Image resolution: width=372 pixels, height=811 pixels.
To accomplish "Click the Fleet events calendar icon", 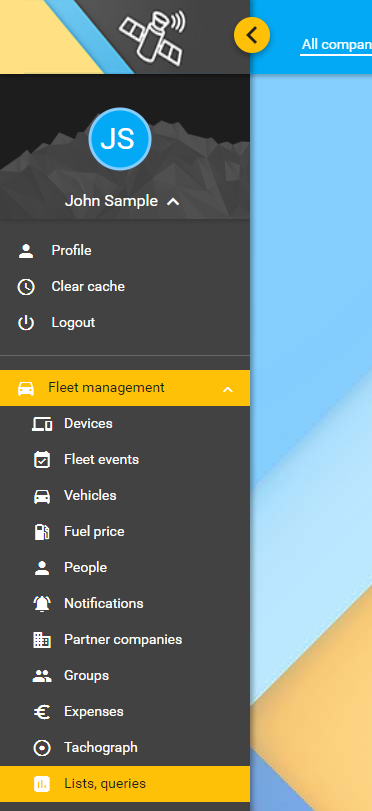I will point(42,460).
